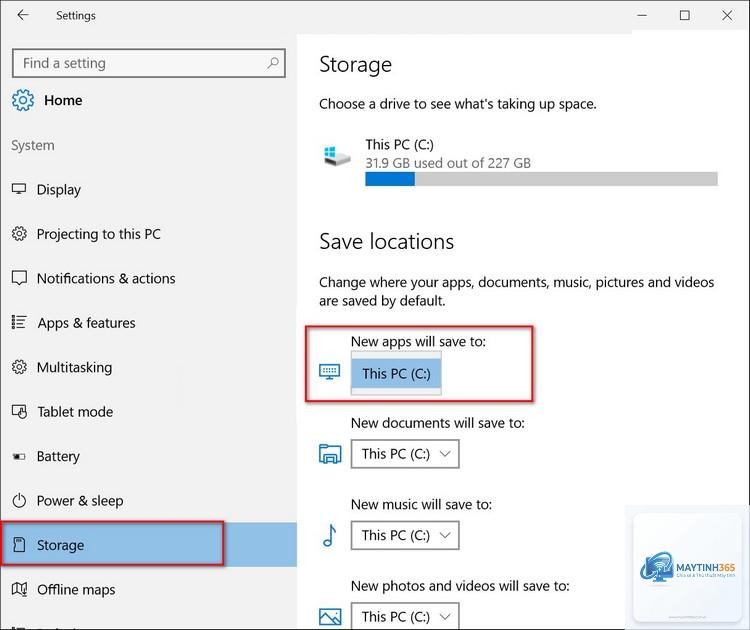Click "Choose a drive to see what's taking up space"
This screenshot has width=750, height=630.
coord(458,104)
